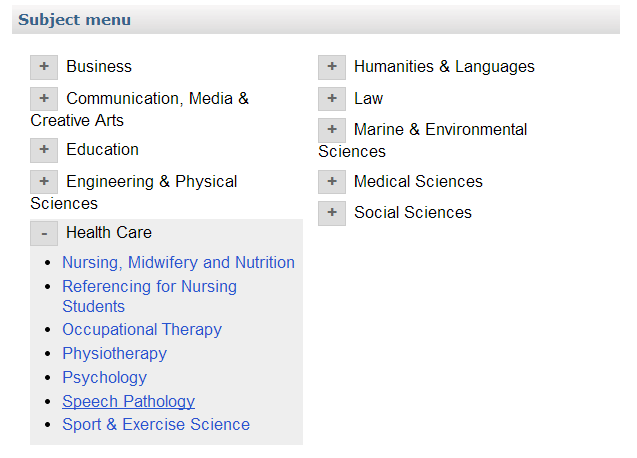This screenshot has height=458, width=637.
Task: Expand the Social Sciences section
Action: pyautogui.click(x=332, y=213)
